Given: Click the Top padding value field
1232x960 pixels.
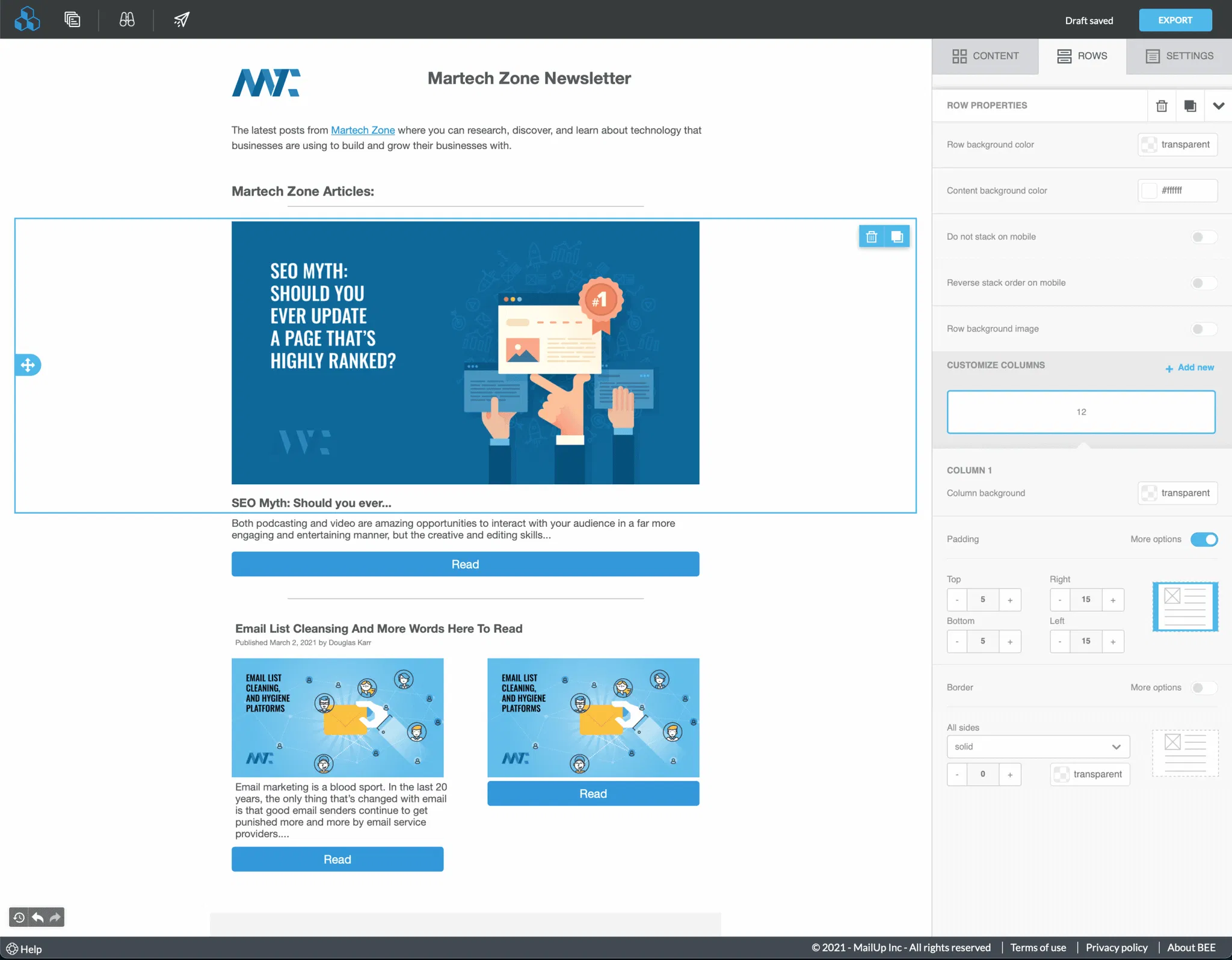Looking at the screenshot, I should click(x=983, y=600).
